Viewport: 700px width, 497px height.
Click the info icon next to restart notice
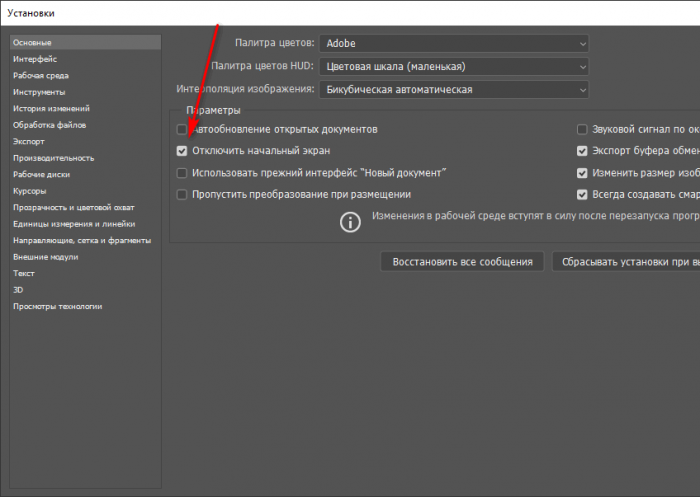click(x=350, y=222)
